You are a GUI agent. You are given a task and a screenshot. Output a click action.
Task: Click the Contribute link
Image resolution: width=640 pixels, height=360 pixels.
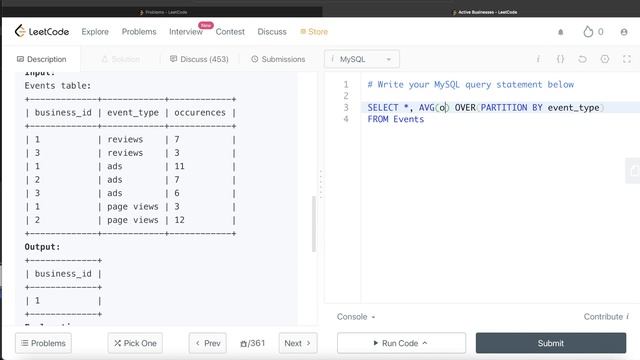click(606, 317)
